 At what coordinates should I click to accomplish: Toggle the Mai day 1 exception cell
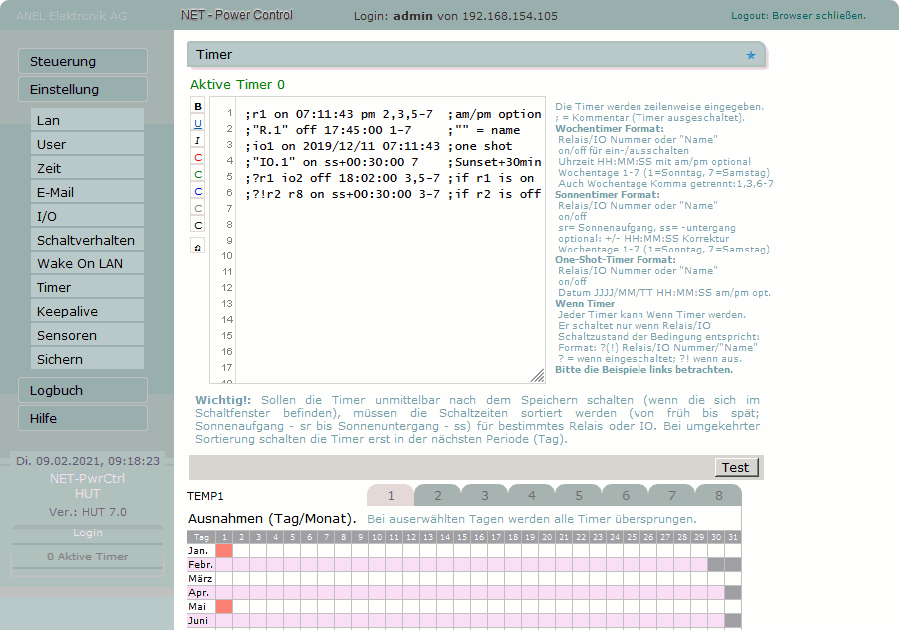(x=224, y=606)
